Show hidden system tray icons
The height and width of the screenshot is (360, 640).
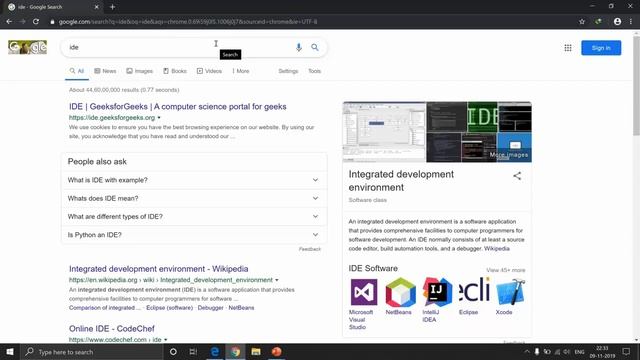527,352
